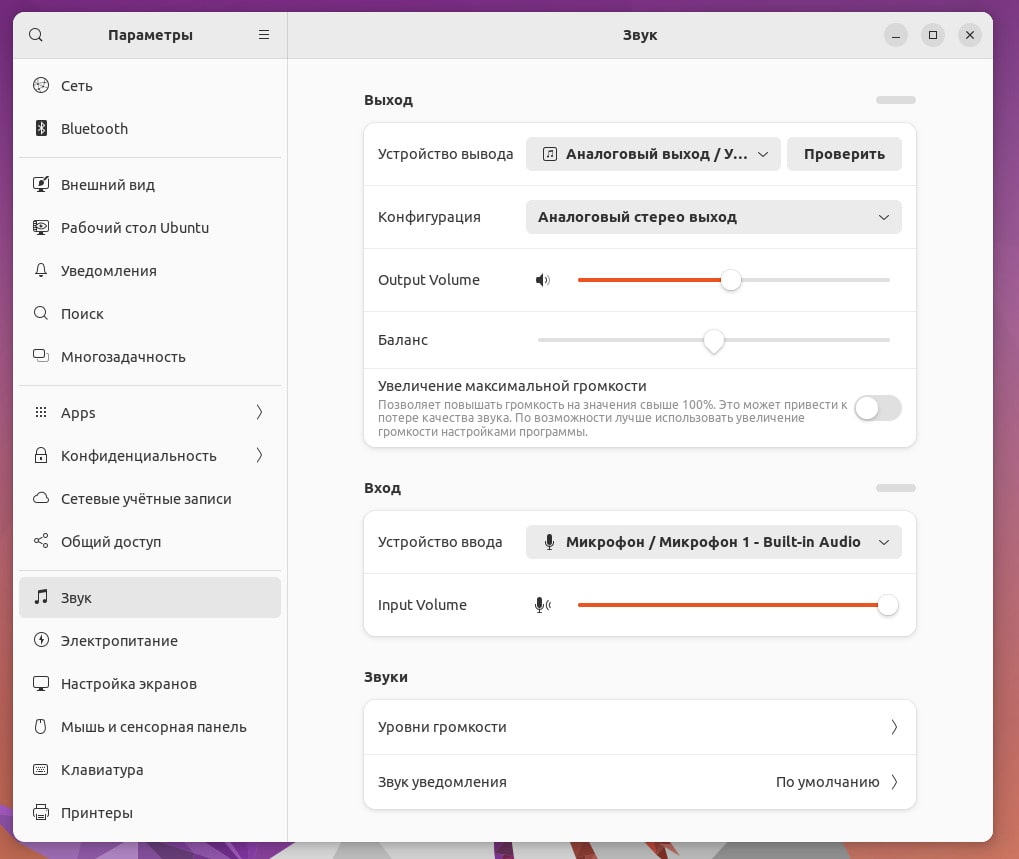The width and height of the screenshot is (1019, 859).
Task: Click the keyboard icon beside Клавиатура
Action: pyautogui.click(x=41, y=769)
